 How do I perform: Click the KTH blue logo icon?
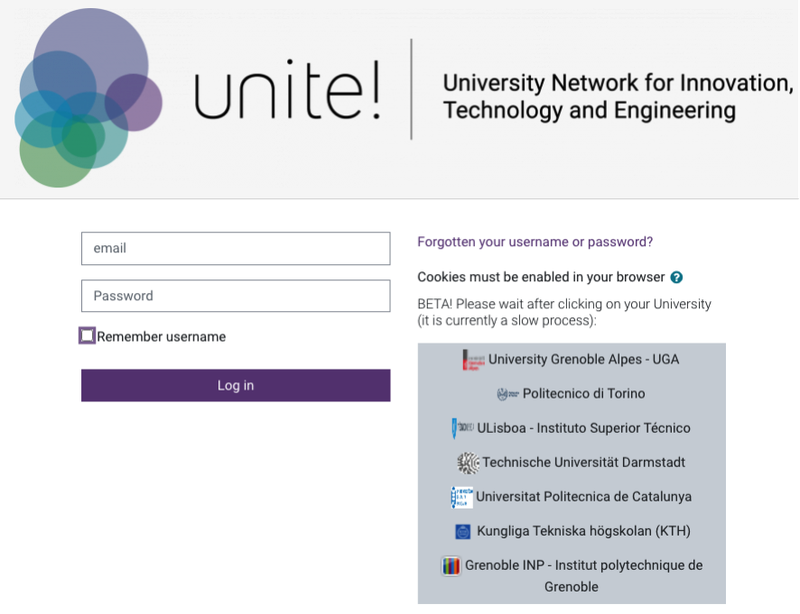[462, 531]
